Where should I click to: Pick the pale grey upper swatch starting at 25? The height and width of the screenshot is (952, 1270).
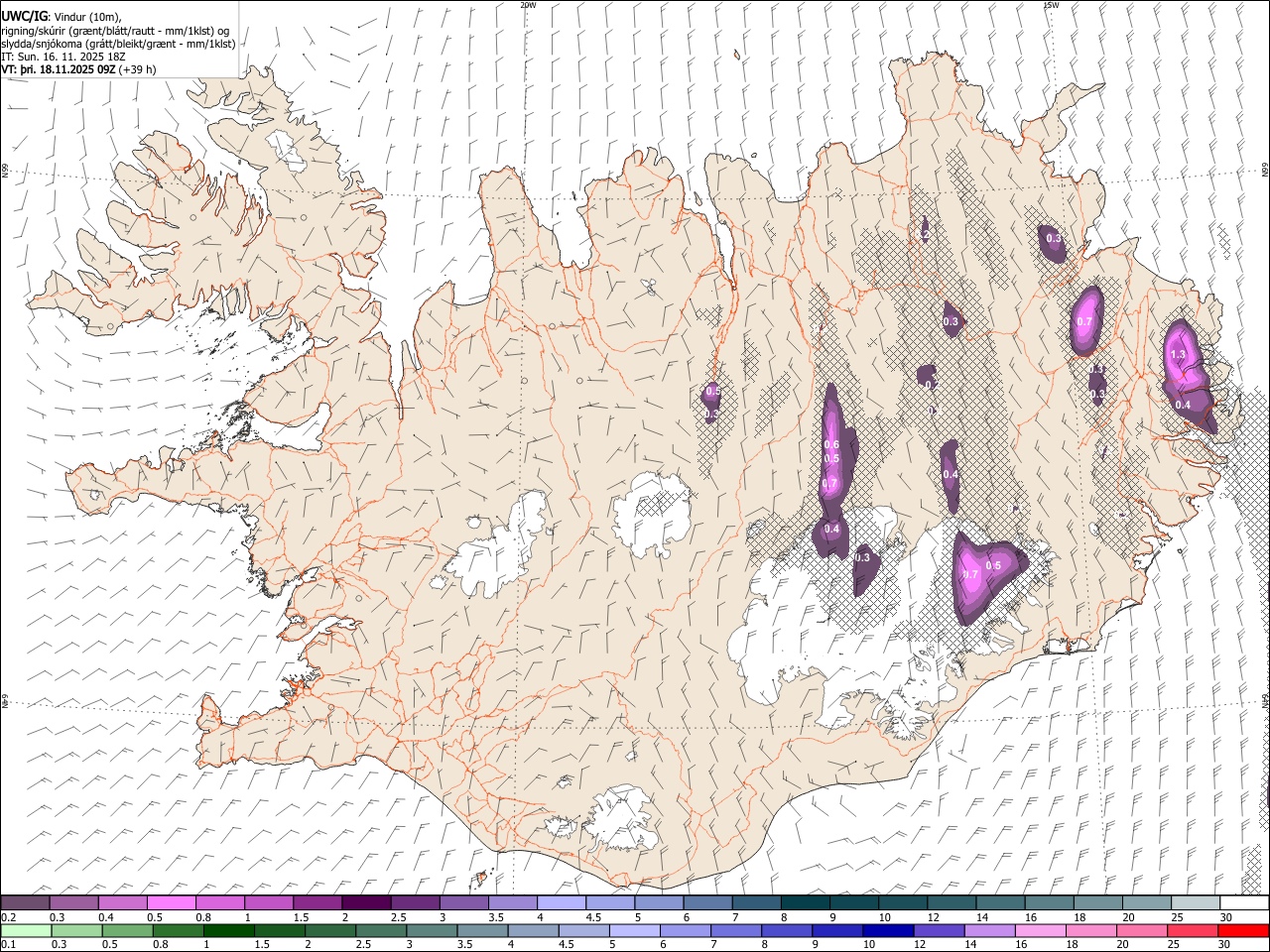1196,903
